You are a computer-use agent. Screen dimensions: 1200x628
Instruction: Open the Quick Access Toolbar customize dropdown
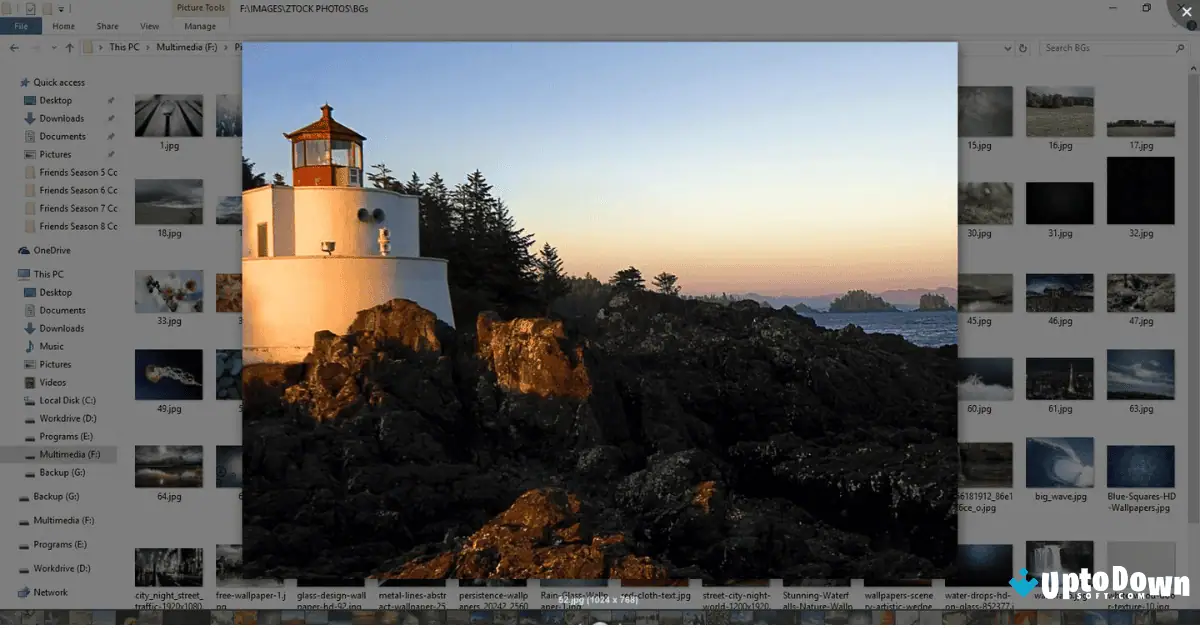(x=61, y=8)
